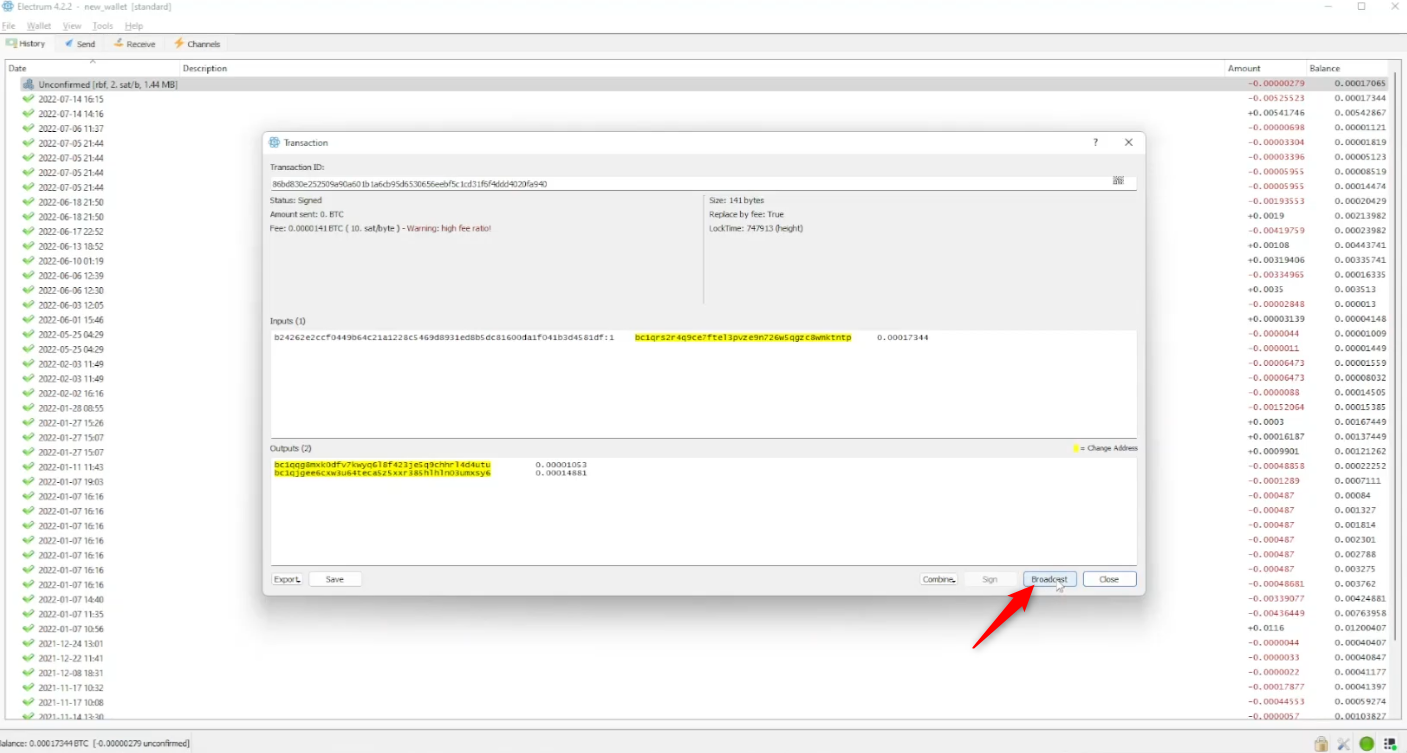Open the Wallet menu
The image size is (1407, 753).
(x=39, y=26)
